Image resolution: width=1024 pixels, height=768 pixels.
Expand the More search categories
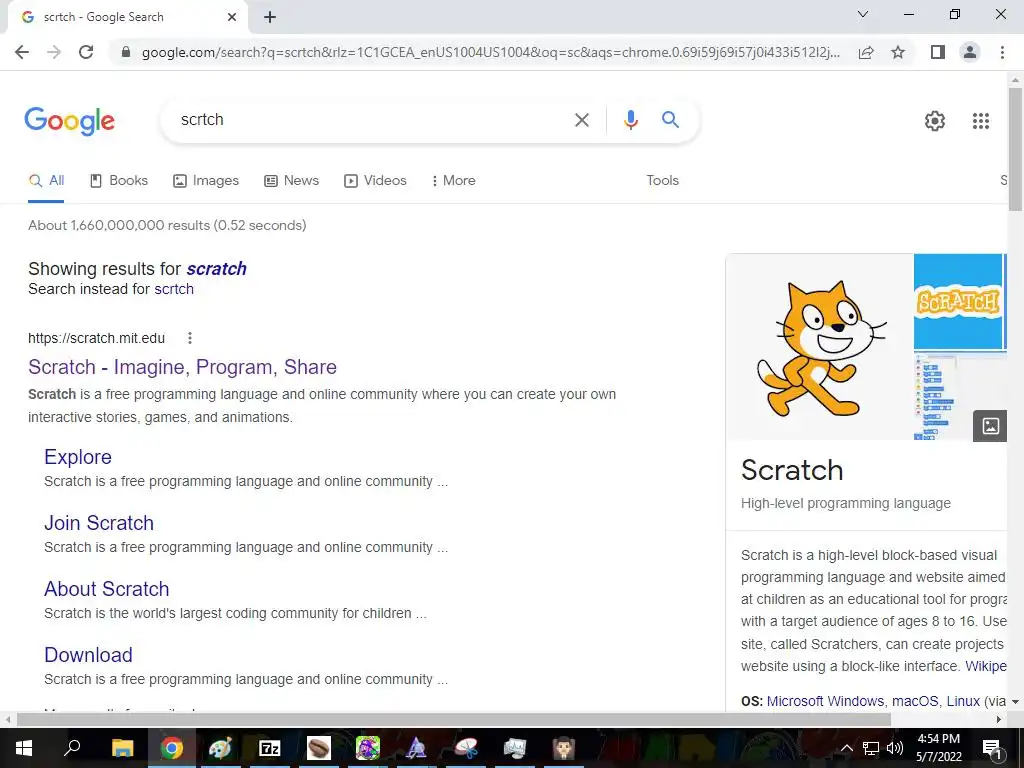[453, 181]
